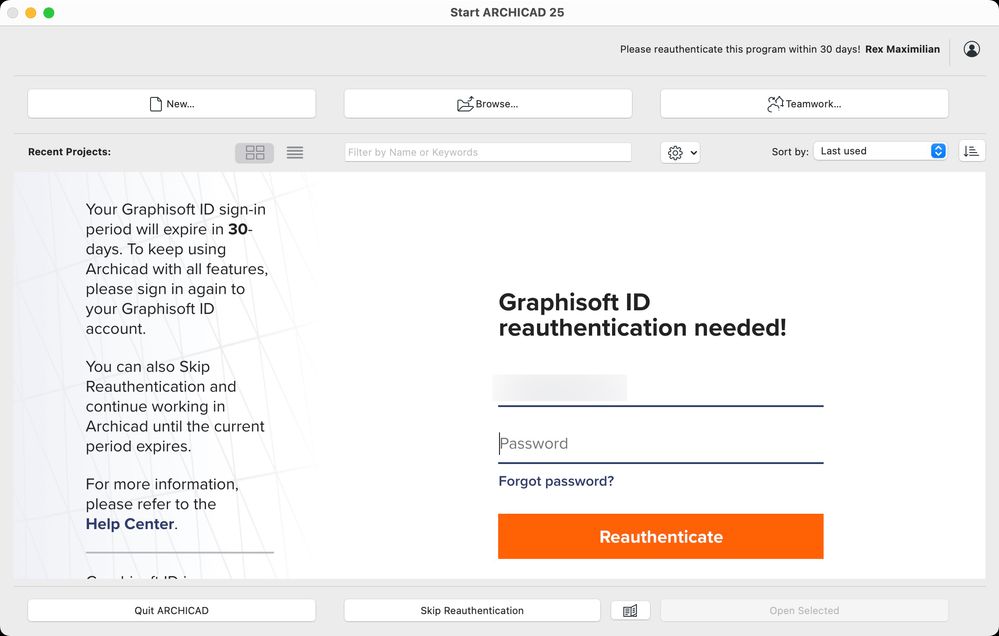Click the recent projects settings gear icon
The image size is (999, 636).
coord(673,152)
